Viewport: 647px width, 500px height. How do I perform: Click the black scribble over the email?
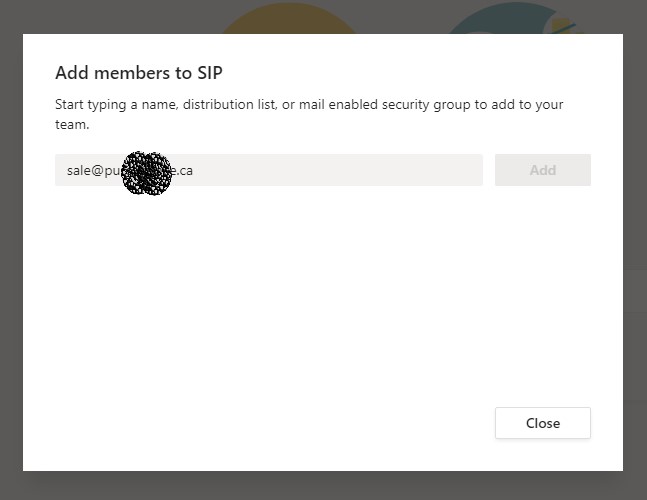click(x=147, y=173)
